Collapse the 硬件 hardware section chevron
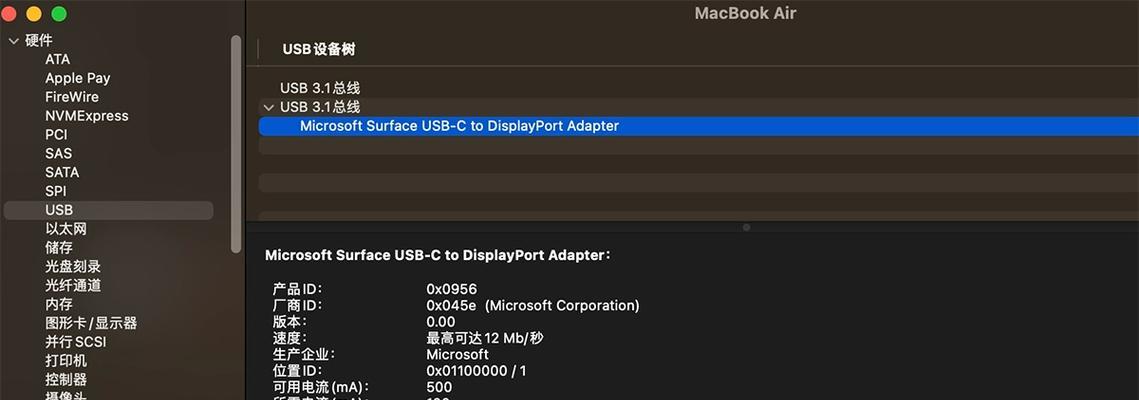Screen dimensions: 1139x400 click(13, 41)
